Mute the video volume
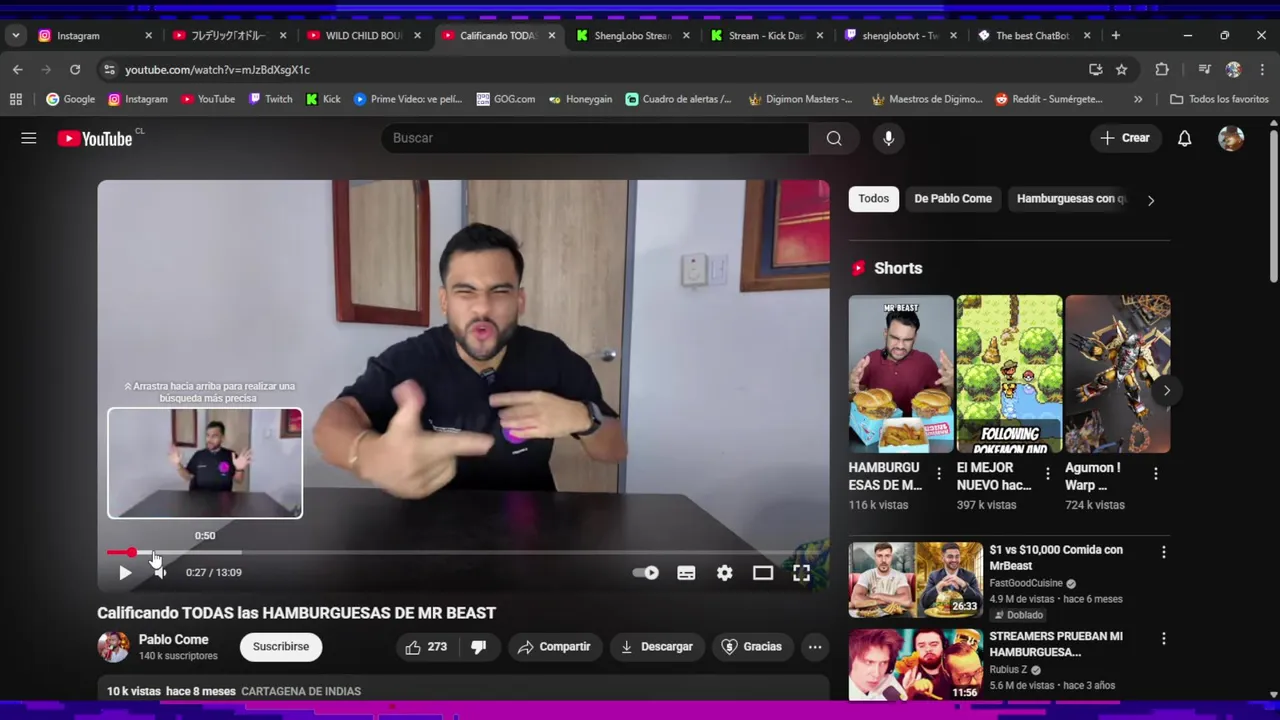This screenshot has height=720, width=1280. pyautogui.click(x=160, y=573)
